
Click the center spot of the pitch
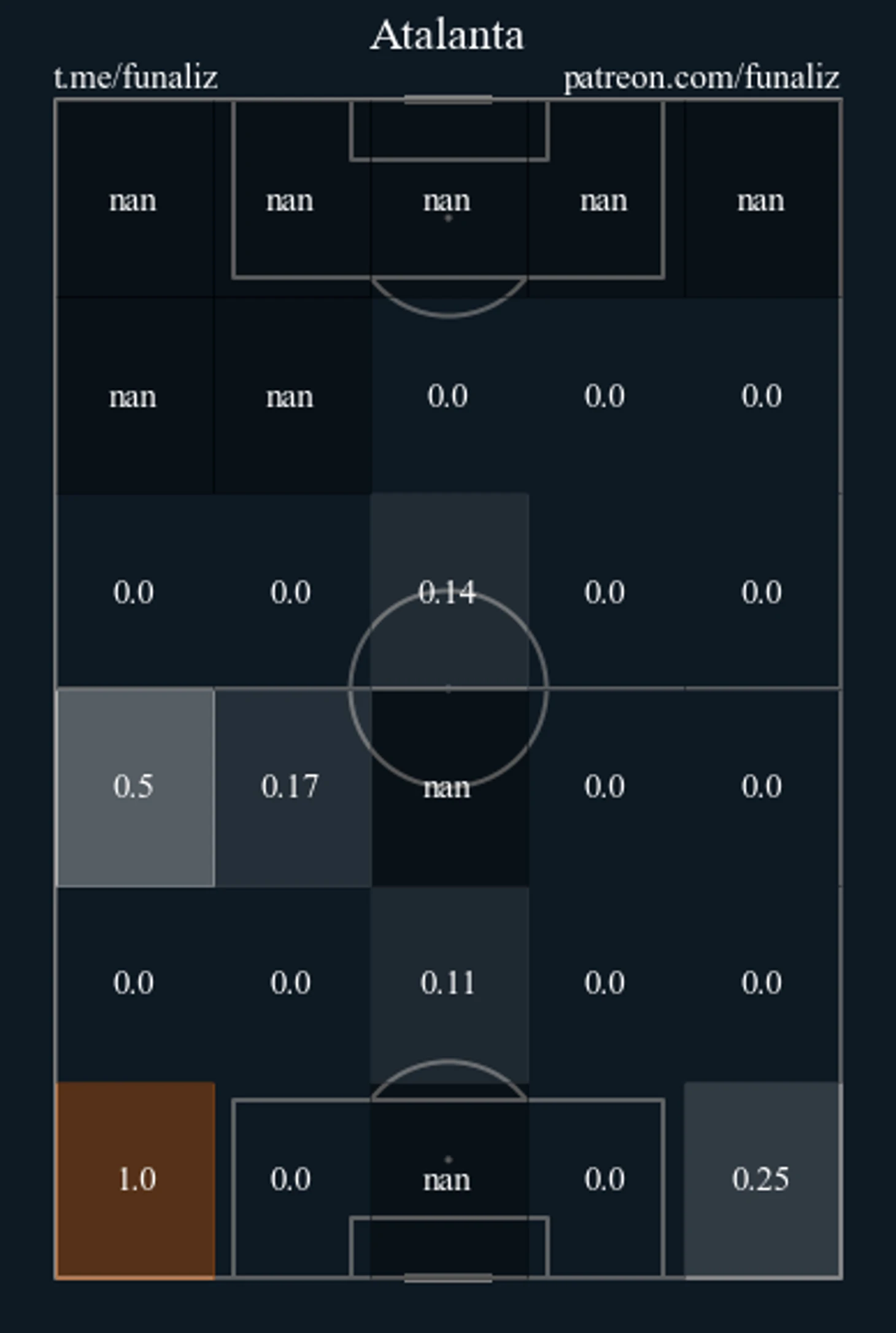click(448, 689)
